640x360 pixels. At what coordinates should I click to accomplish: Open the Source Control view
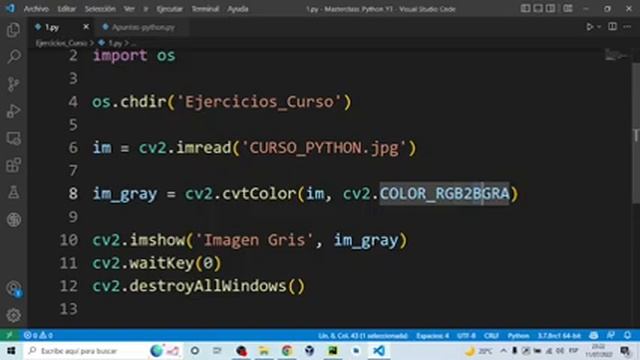pyautogui.click(x=13, y=84)
